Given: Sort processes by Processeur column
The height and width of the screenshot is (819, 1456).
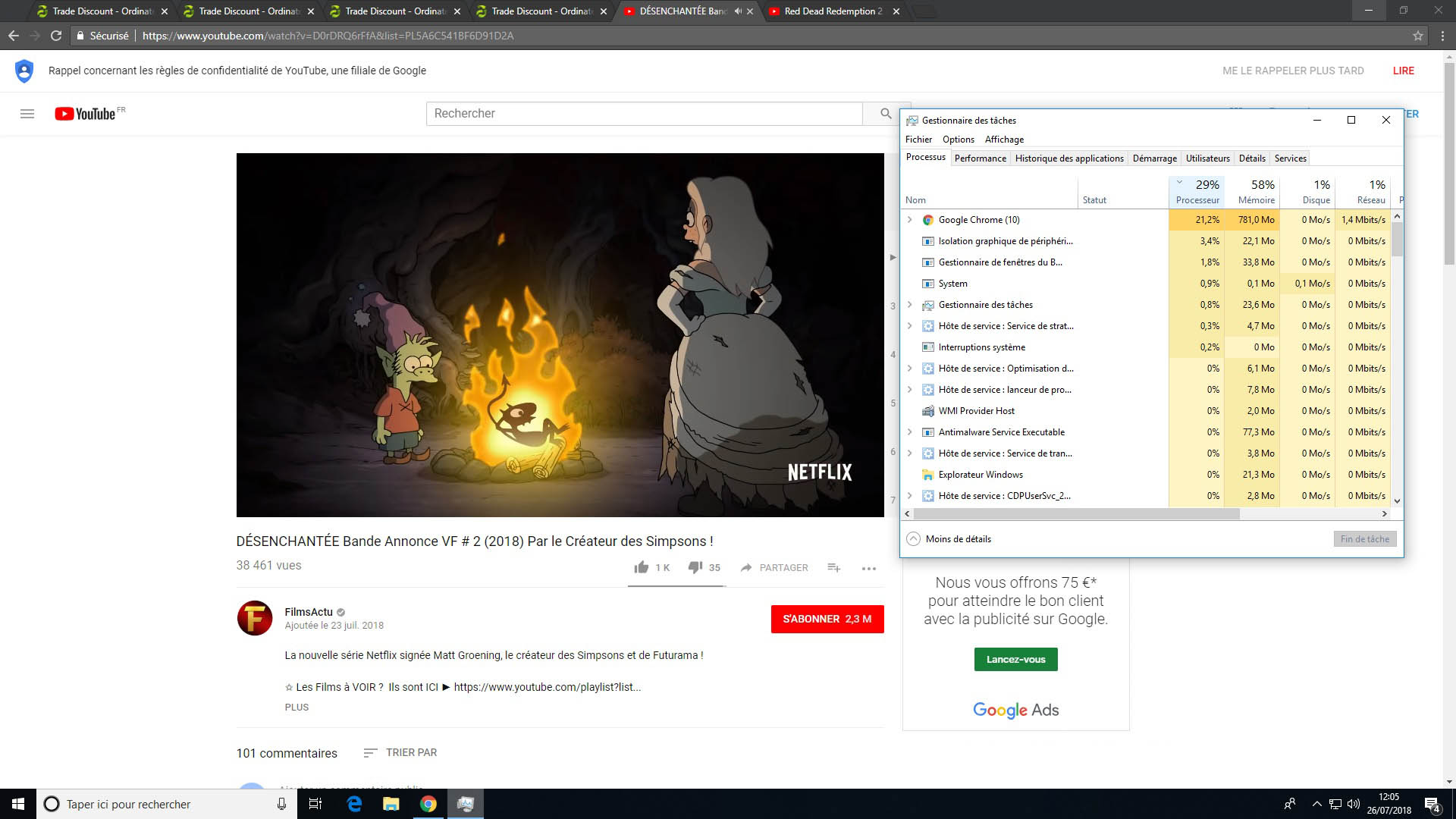Looking at the screenshot, I should [x=1197, y=191].
